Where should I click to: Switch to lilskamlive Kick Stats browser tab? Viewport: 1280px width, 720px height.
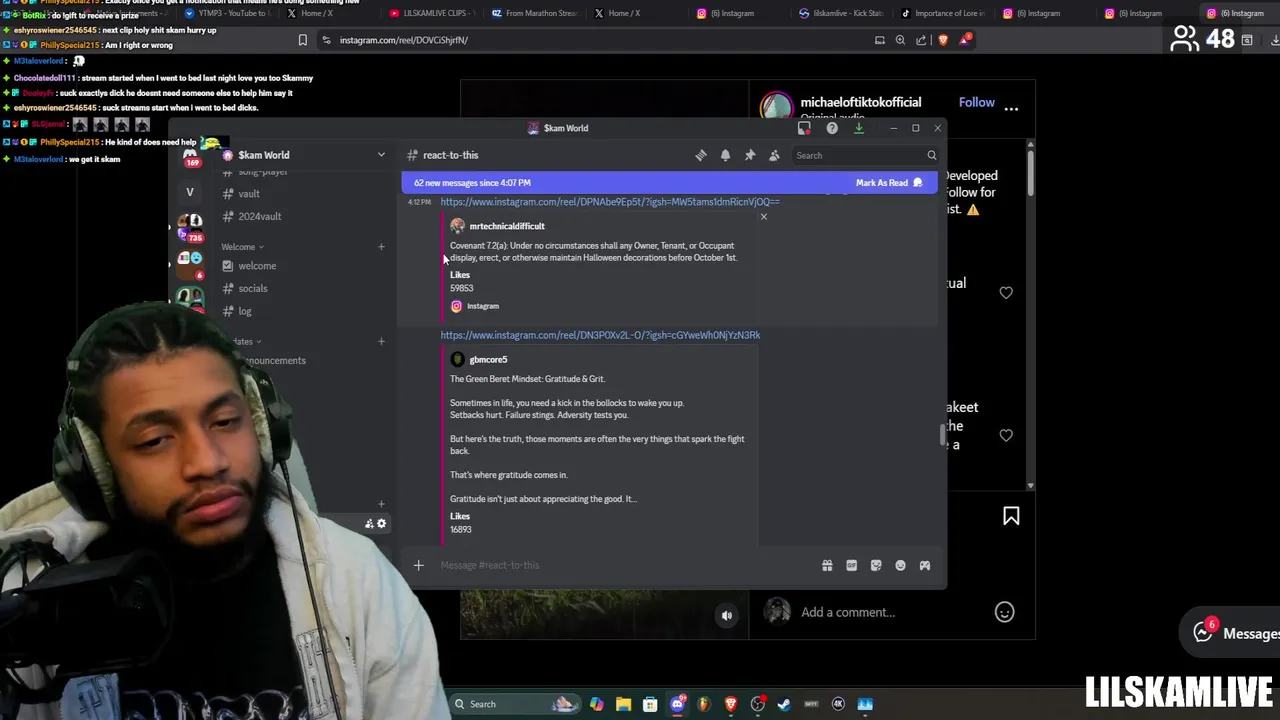point(841,13)
